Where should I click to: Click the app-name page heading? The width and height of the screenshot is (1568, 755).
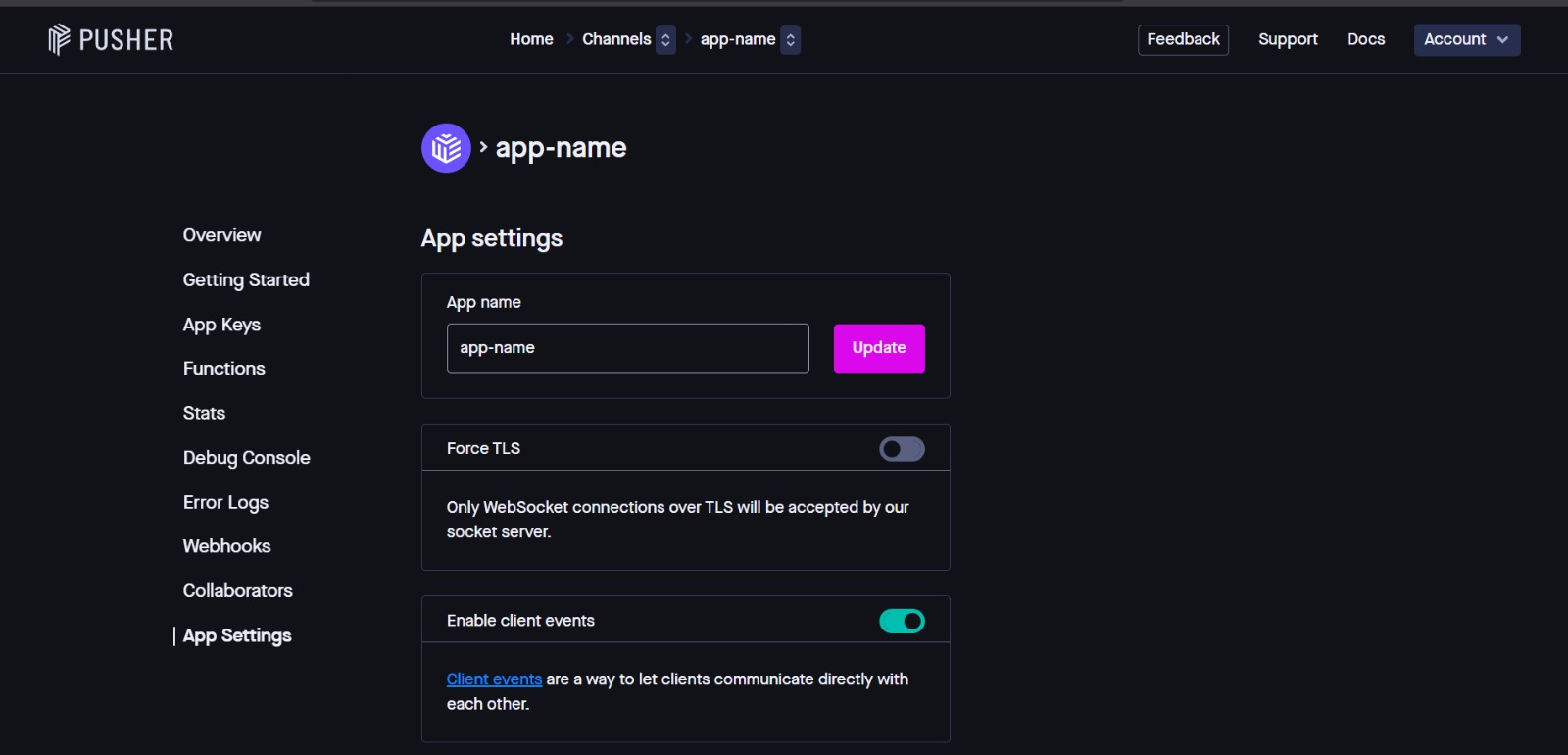click(x=561, y=148)
